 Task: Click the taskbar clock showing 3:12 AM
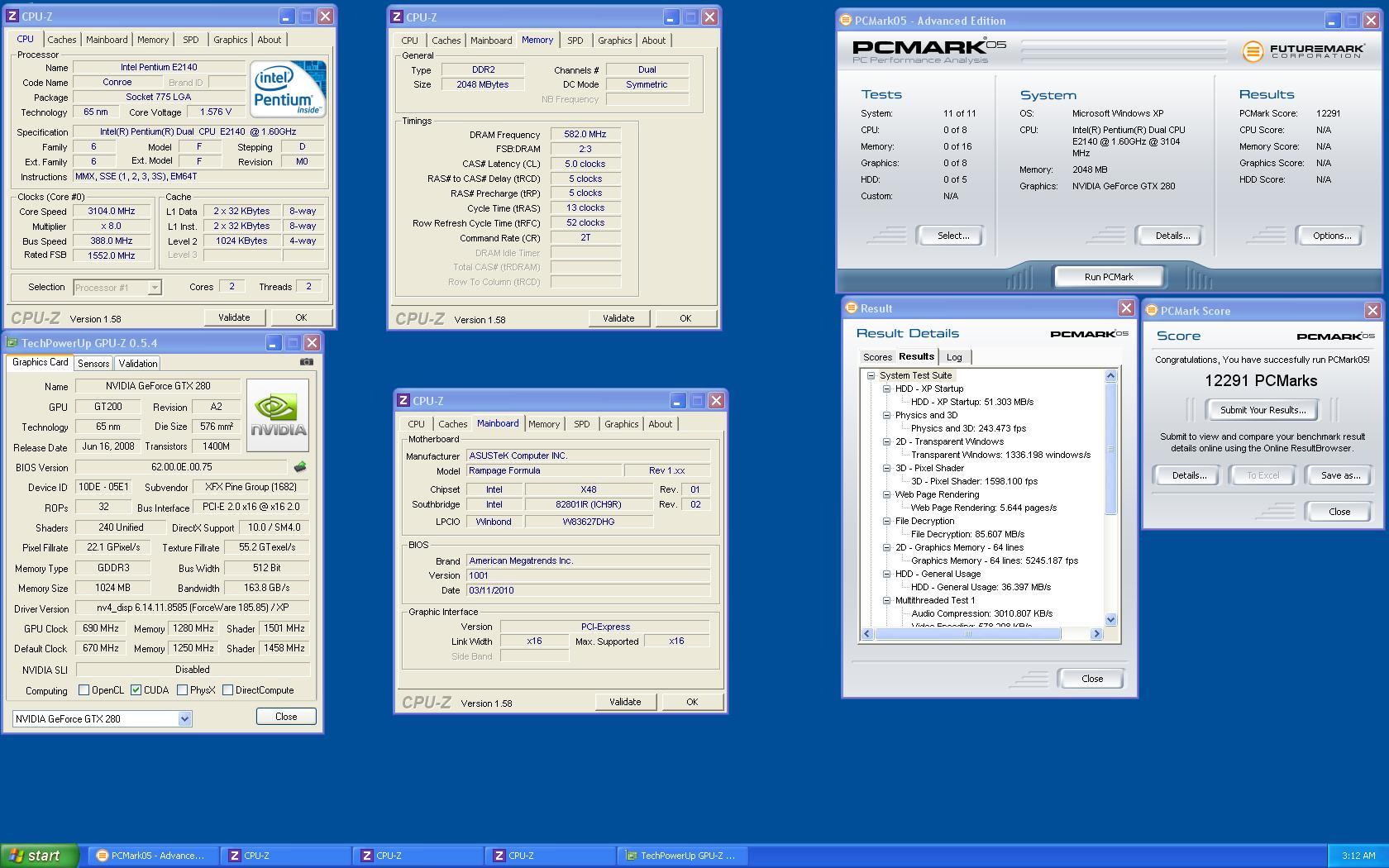pos(1358,856)
